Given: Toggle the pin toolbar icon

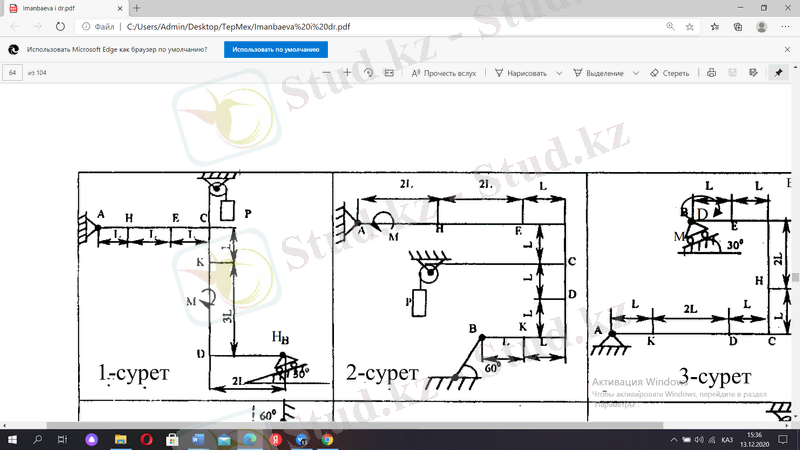Looking at the screenshot, I should coord(779,73).
